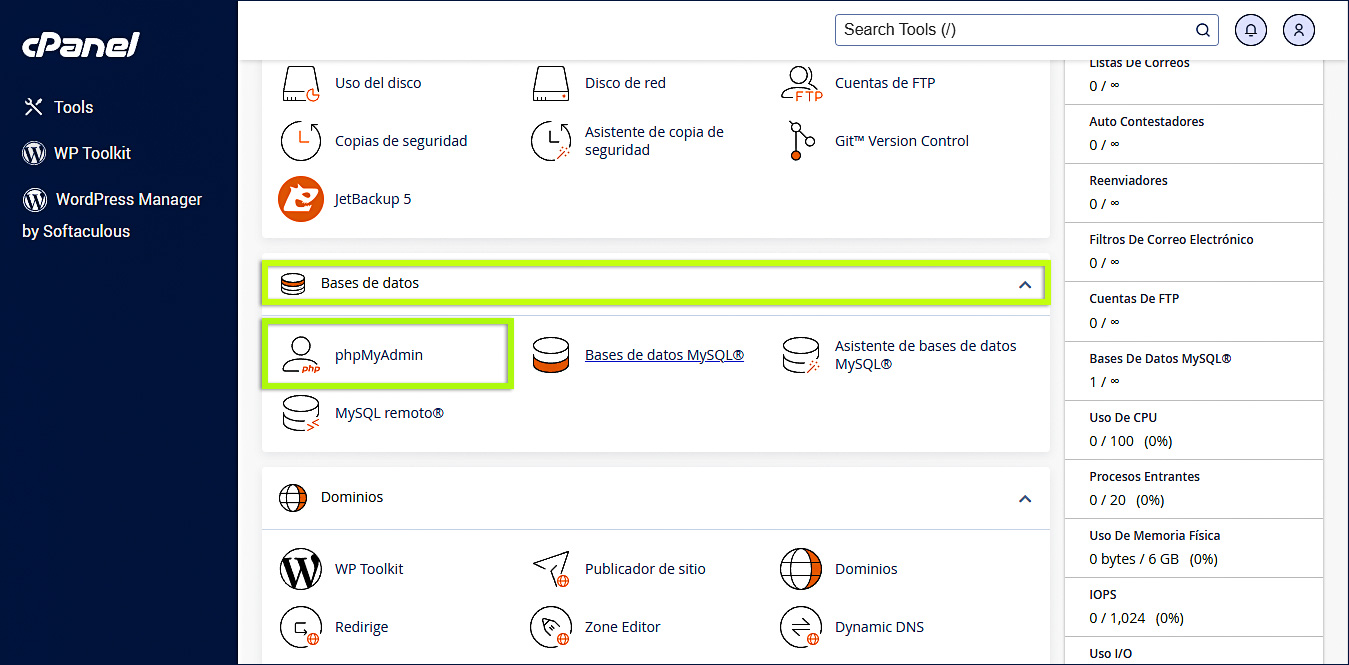This screenshot has height=665, width=1349.
Task: Click the Bases De Datos MySQL® statistic
Action: click(x=1160, y=358)
